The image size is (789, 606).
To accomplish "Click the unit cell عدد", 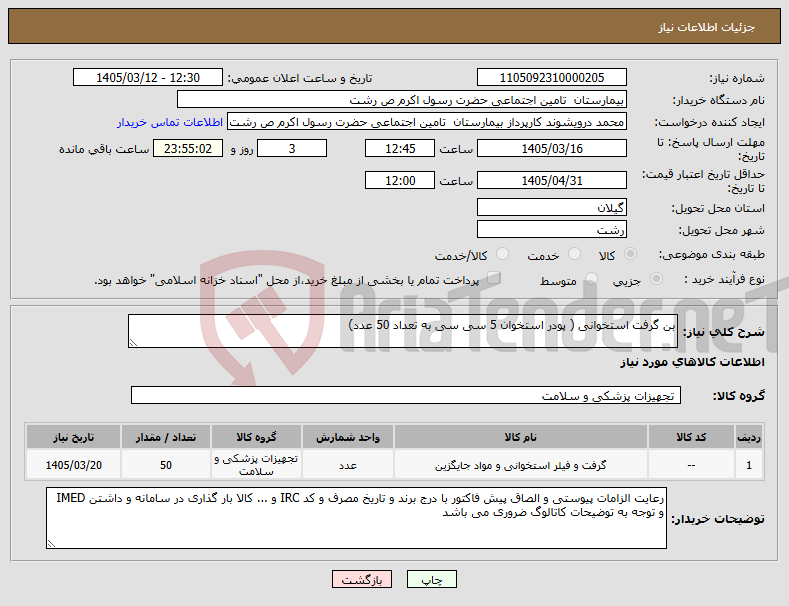I will 348,465.
